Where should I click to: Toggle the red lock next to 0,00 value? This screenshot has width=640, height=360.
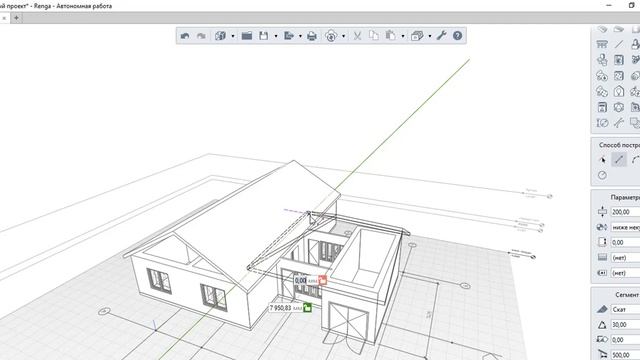(322, 280)
